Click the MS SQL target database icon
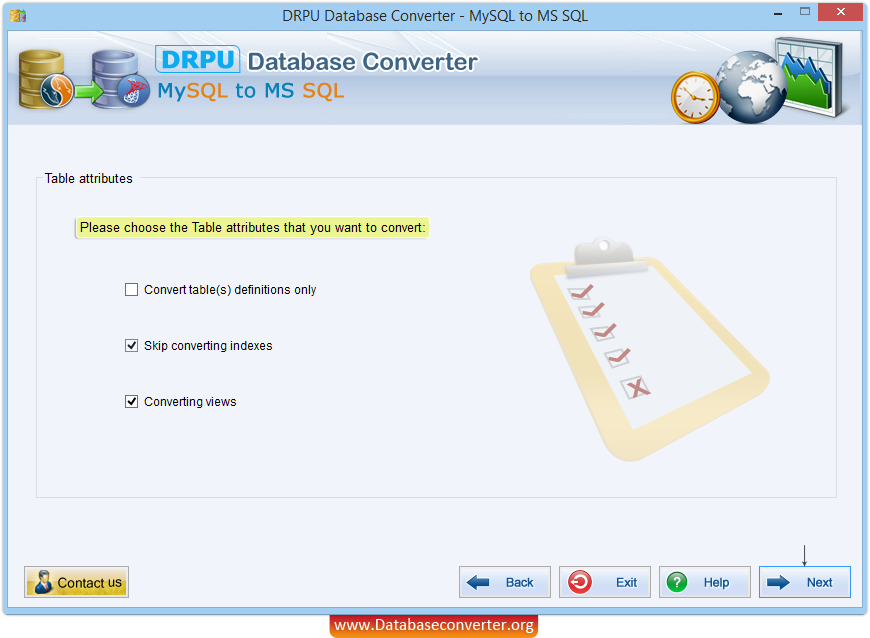Image resolution: width=870 pixels, height=638 pixels. 120,79
